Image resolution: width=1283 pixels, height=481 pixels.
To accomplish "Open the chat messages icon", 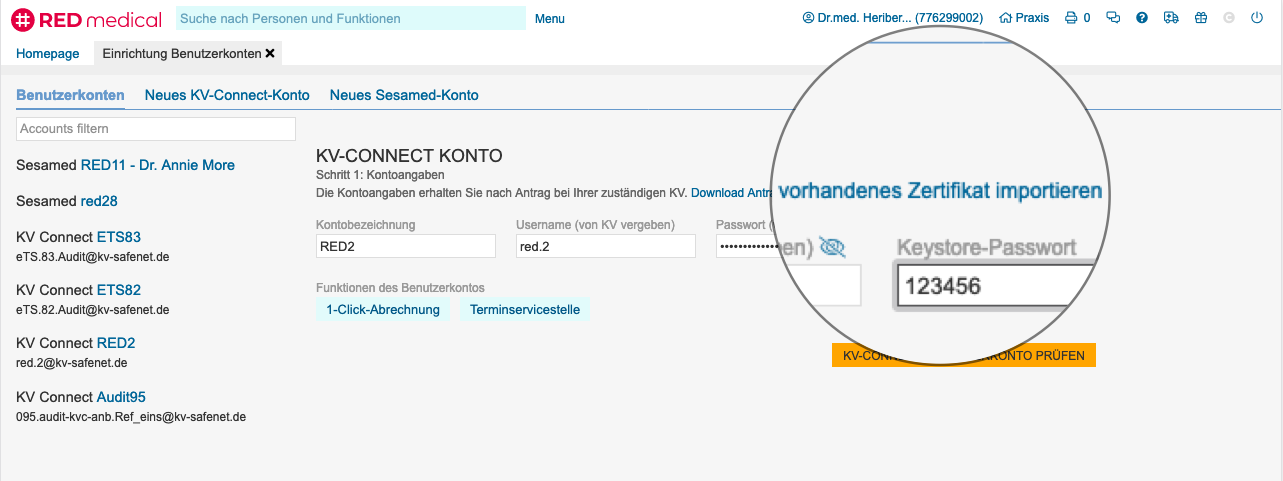I will point(1112,18).
